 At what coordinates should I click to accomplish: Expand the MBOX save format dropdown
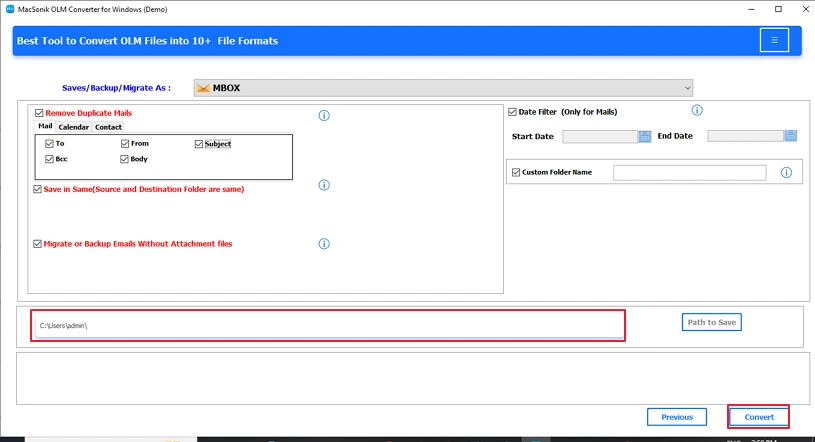tap(687, 88)
